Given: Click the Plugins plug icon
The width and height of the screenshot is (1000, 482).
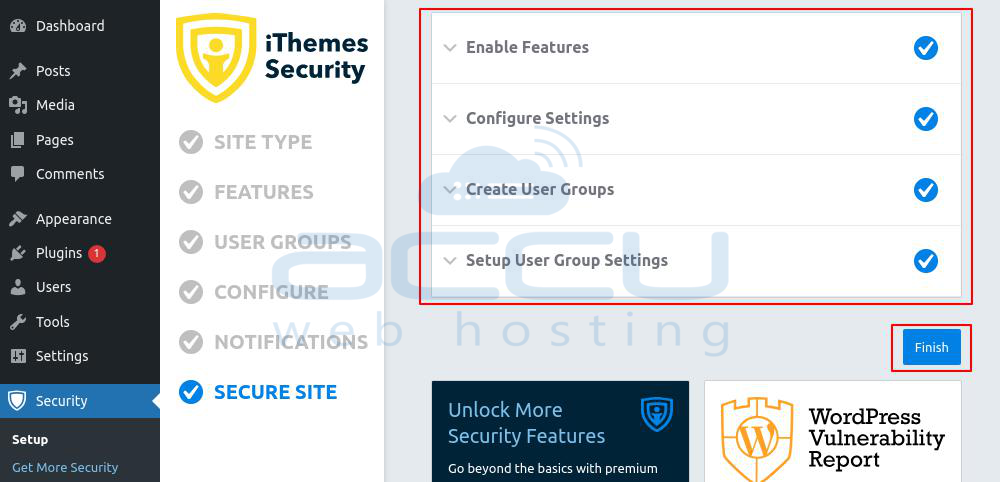Looking at the screenshot, I should pyautogui.click(x=18, y=253).
